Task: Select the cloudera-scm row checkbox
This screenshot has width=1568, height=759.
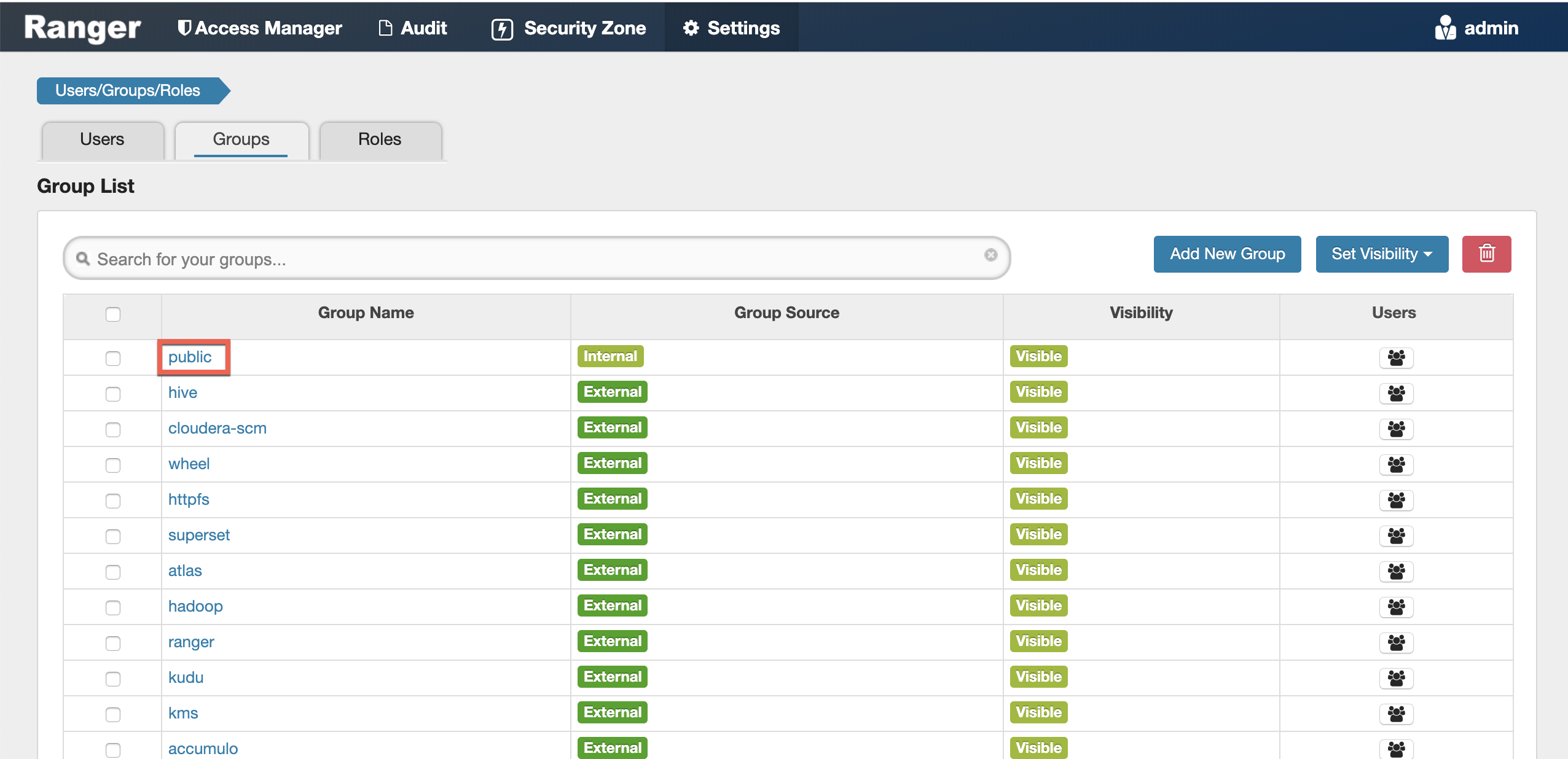Action: (112, 429)
